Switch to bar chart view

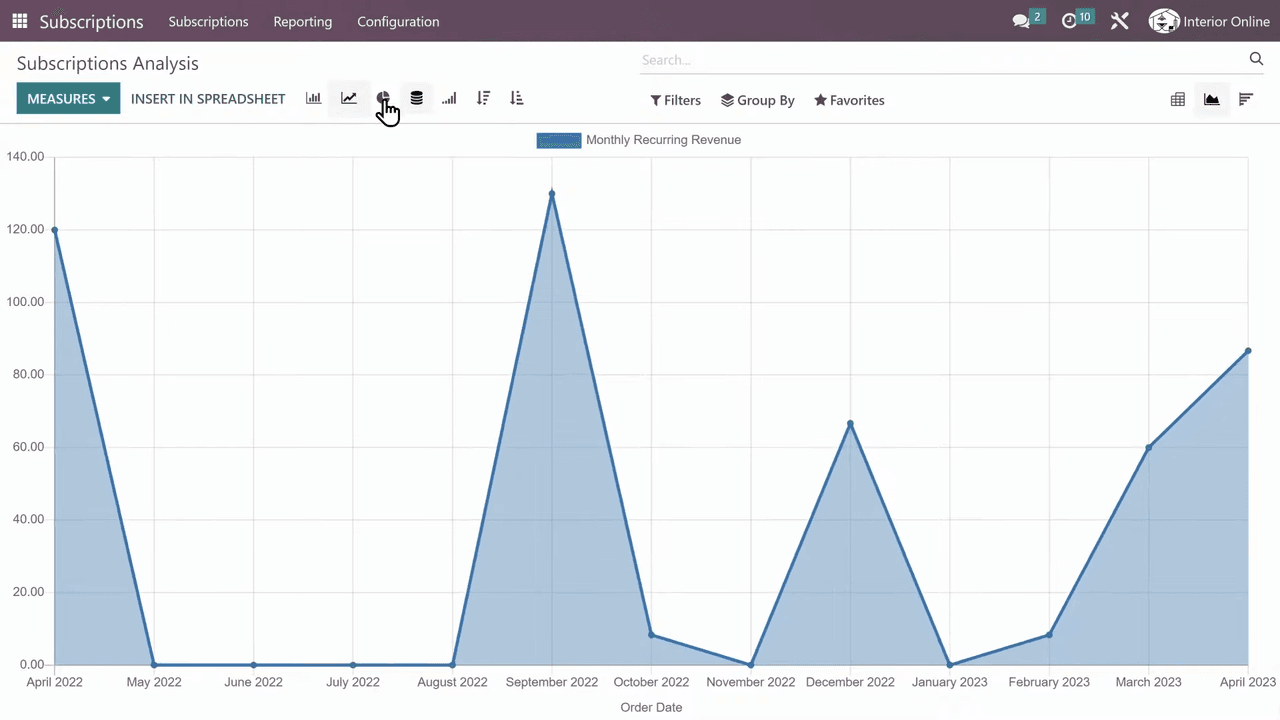coord(314,98)
